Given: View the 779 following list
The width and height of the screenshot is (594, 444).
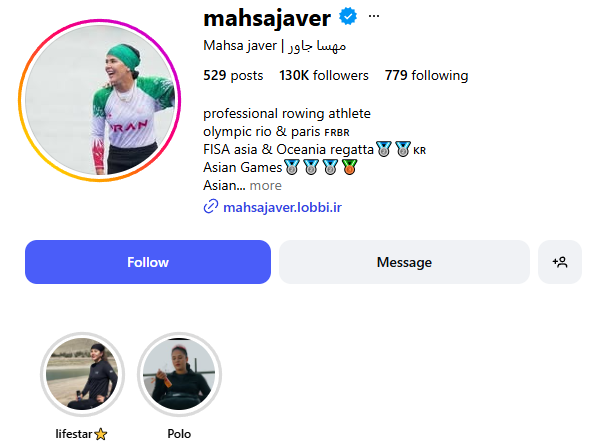Looking at the screenshot, I should pos(427,75).
